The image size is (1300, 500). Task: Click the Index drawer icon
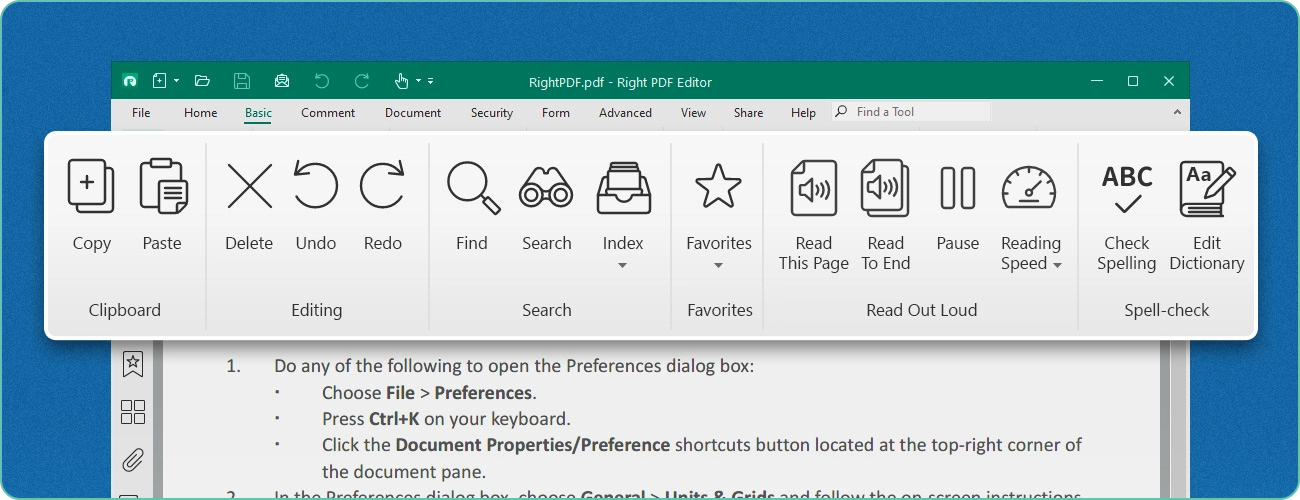(x=623, y=188)
